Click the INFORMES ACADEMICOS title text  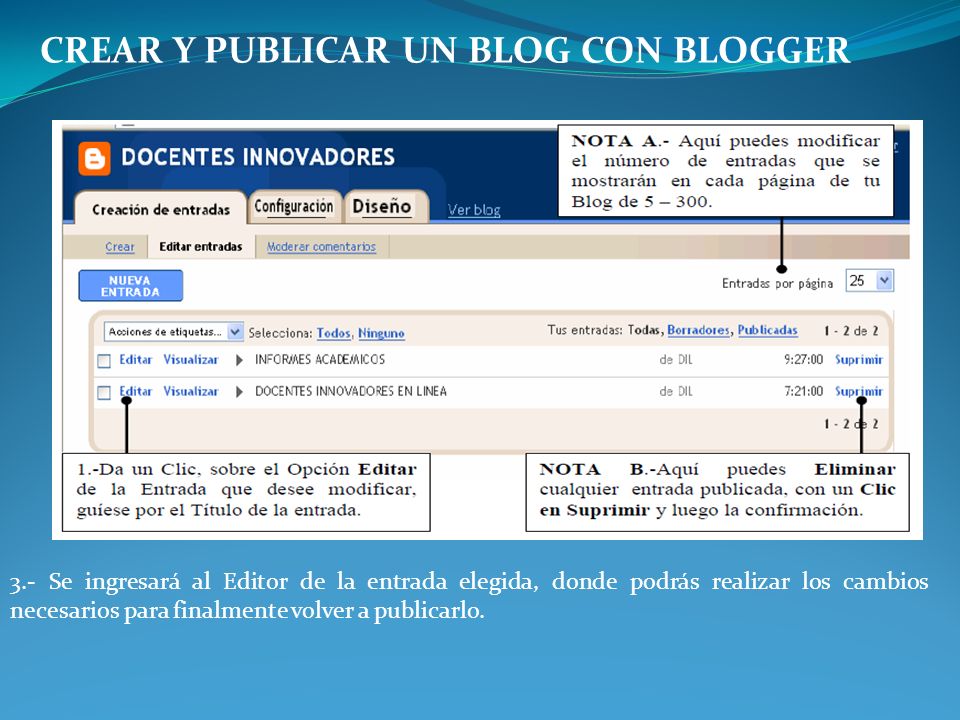[320, 359]
